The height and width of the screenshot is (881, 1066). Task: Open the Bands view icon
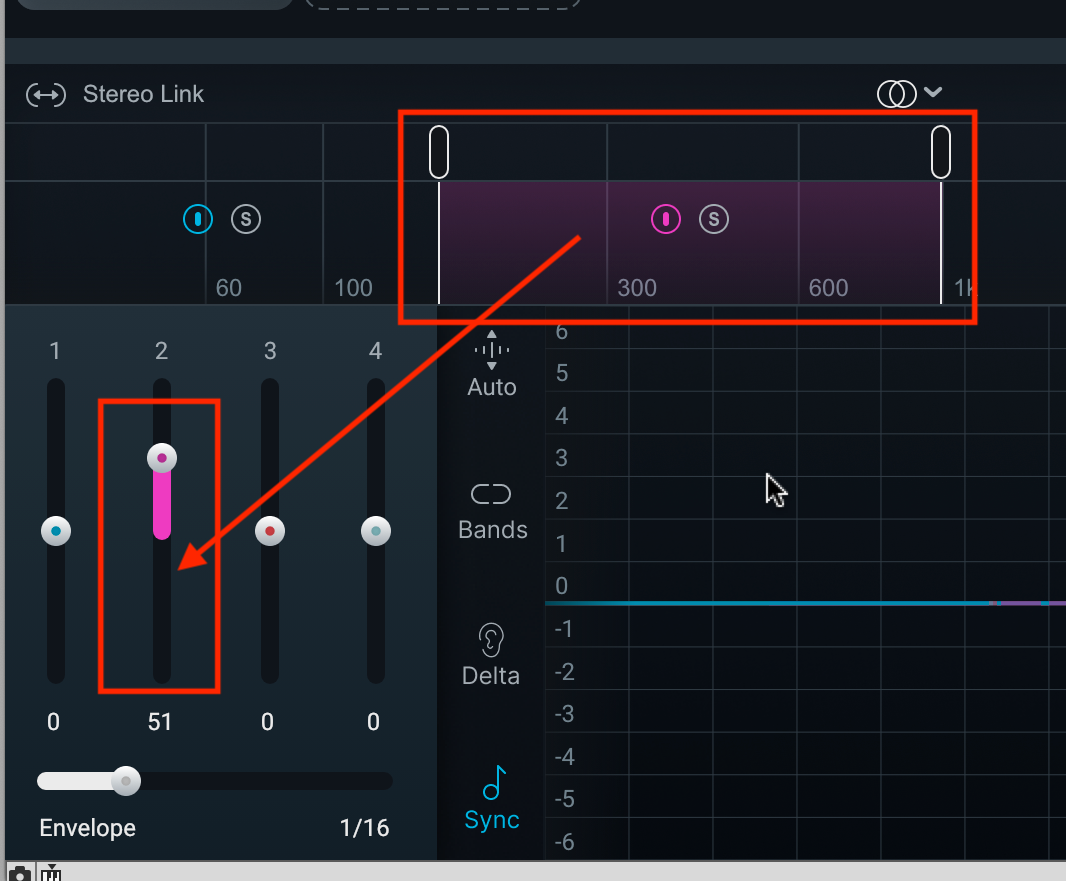(491, 494)
